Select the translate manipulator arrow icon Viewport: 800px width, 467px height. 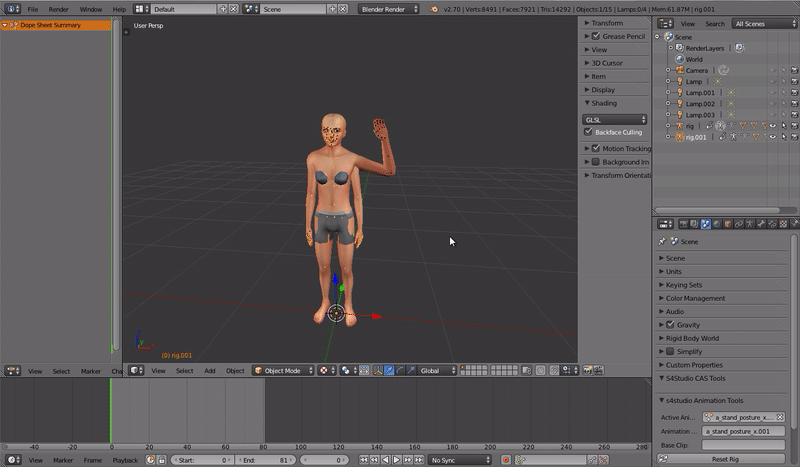(x=389, y=371)
